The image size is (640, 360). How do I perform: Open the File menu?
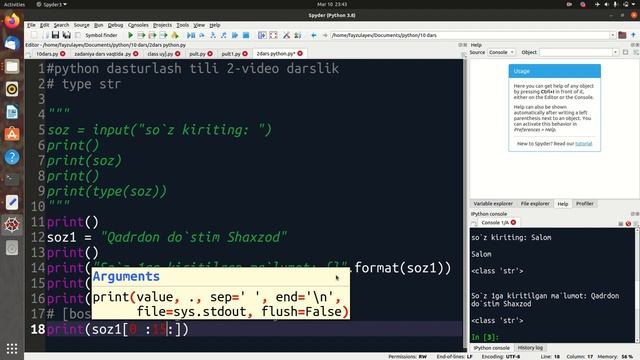pyautogui.click(x=31, y=25)
